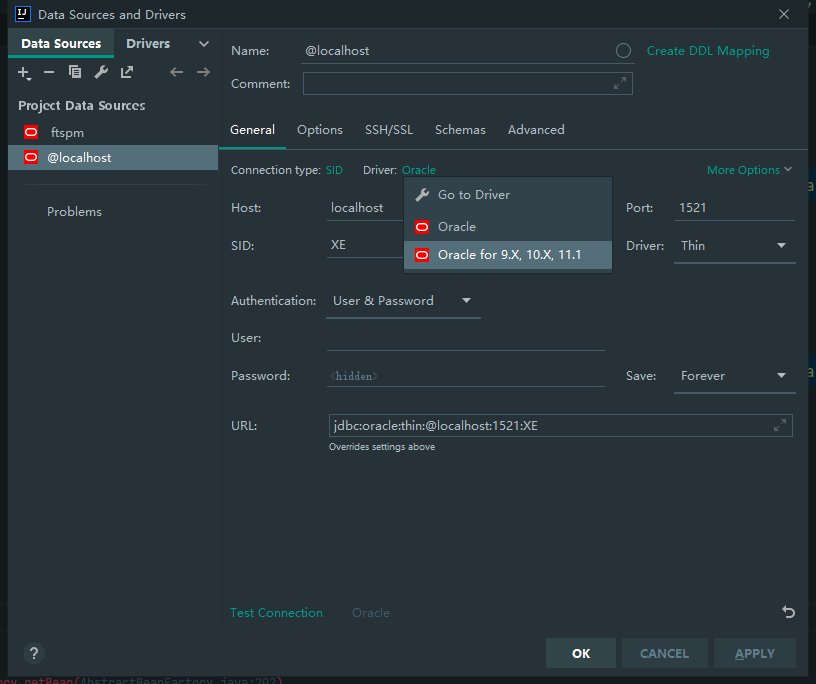The width and height of the screenshot is (816, 684).
Task: Expand the URL field editor
Action: tap(780, 425)
